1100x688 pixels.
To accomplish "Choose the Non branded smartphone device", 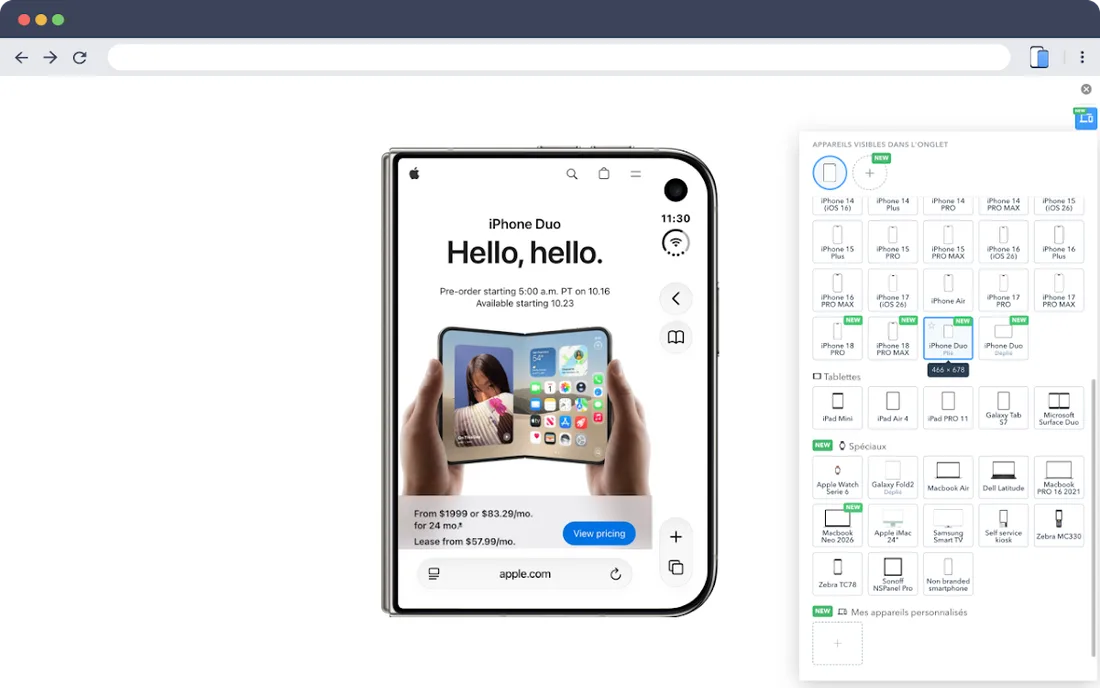I will (x=948, y=574).
